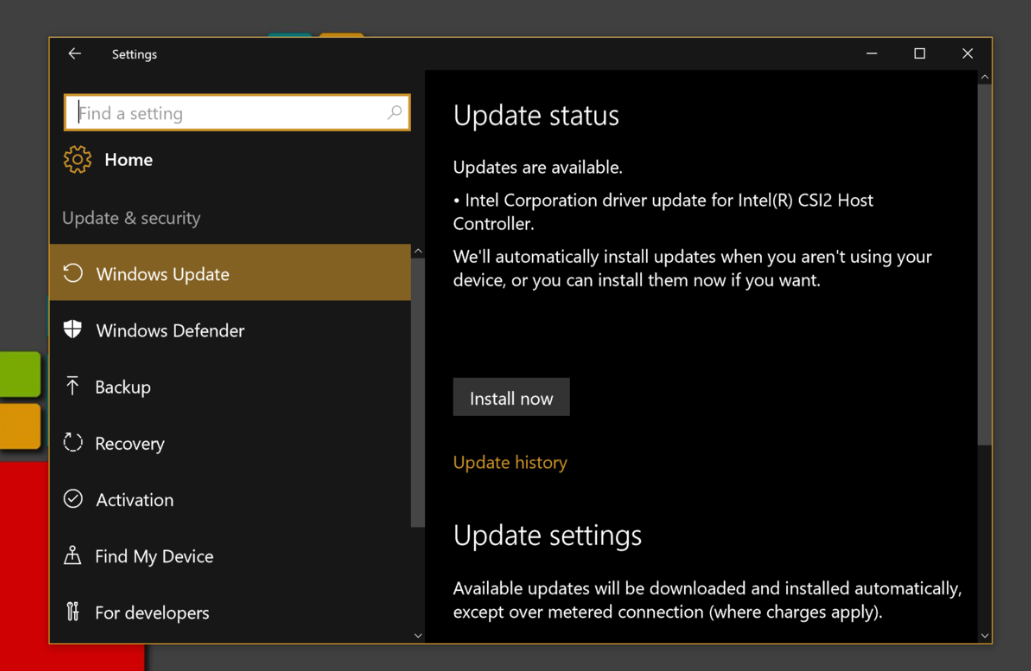The height and width of the screenshot is (671, 1031).
Task: Go to the Backup section
Action: pos(230,386)
